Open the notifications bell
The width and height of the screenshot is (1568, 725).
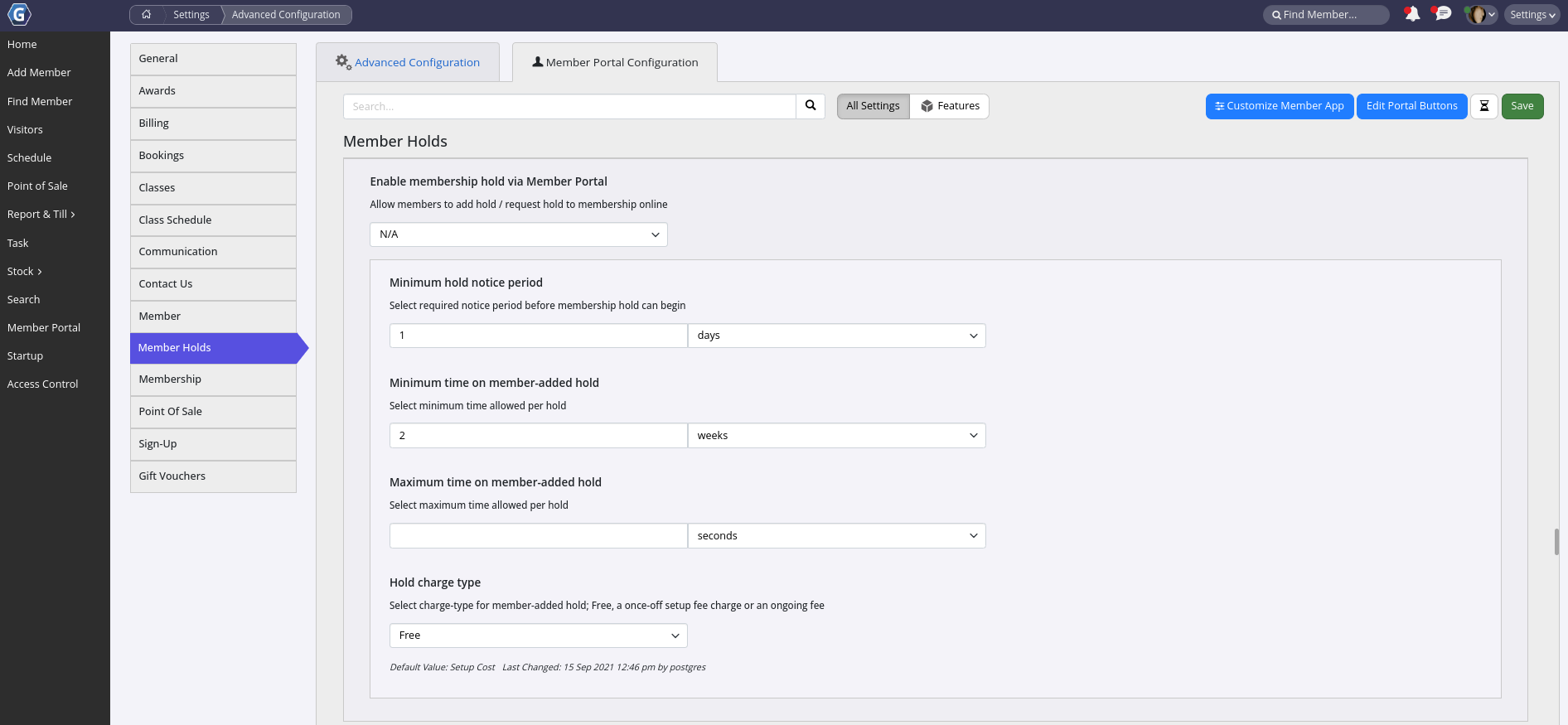pyautogui.click(x=1412, y=14)
